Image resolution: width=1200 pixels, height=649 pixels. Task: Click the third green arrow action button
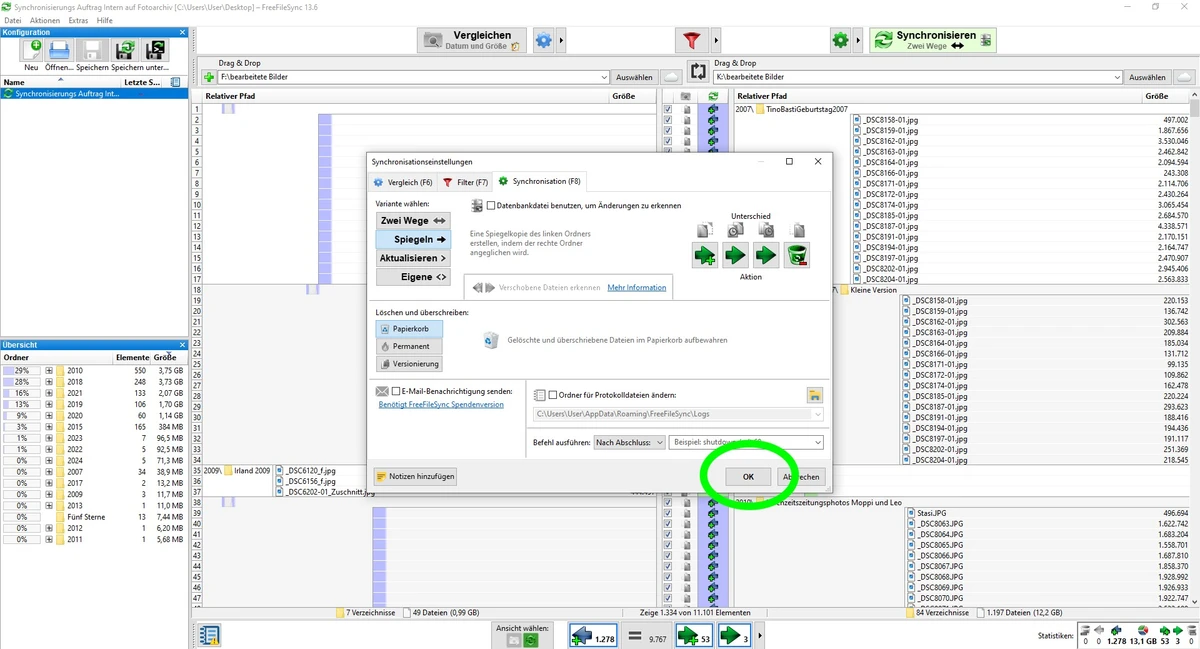(767, 255)
